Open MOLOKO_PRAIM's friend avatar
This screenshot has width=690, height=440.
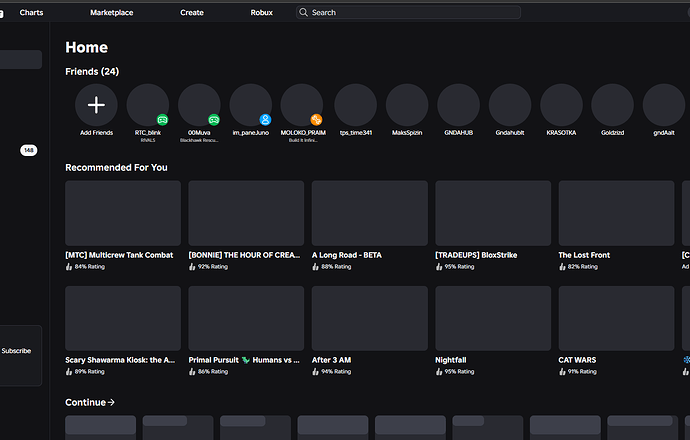(302, 105)
